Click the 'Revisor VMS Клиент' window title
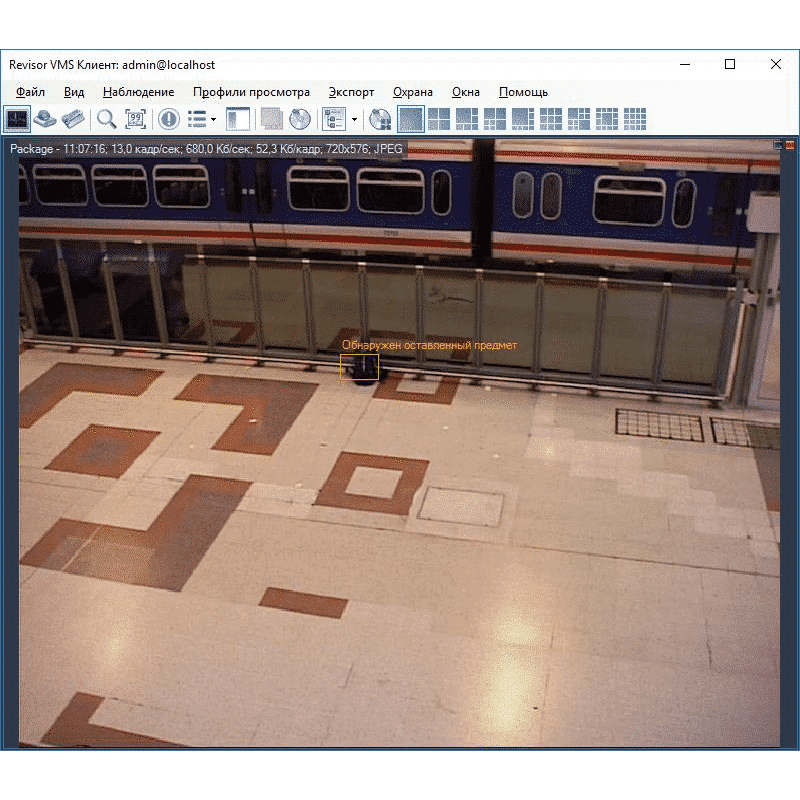The width and height of the screenshot is (800, 800). point(112,65)
